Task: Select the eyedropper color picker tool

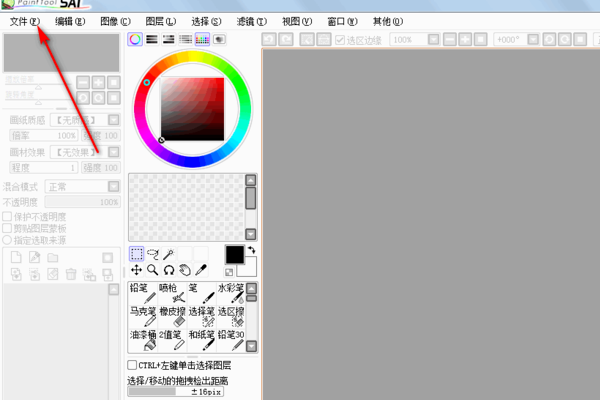Action: pyautogui.click(x=200, y=270)
